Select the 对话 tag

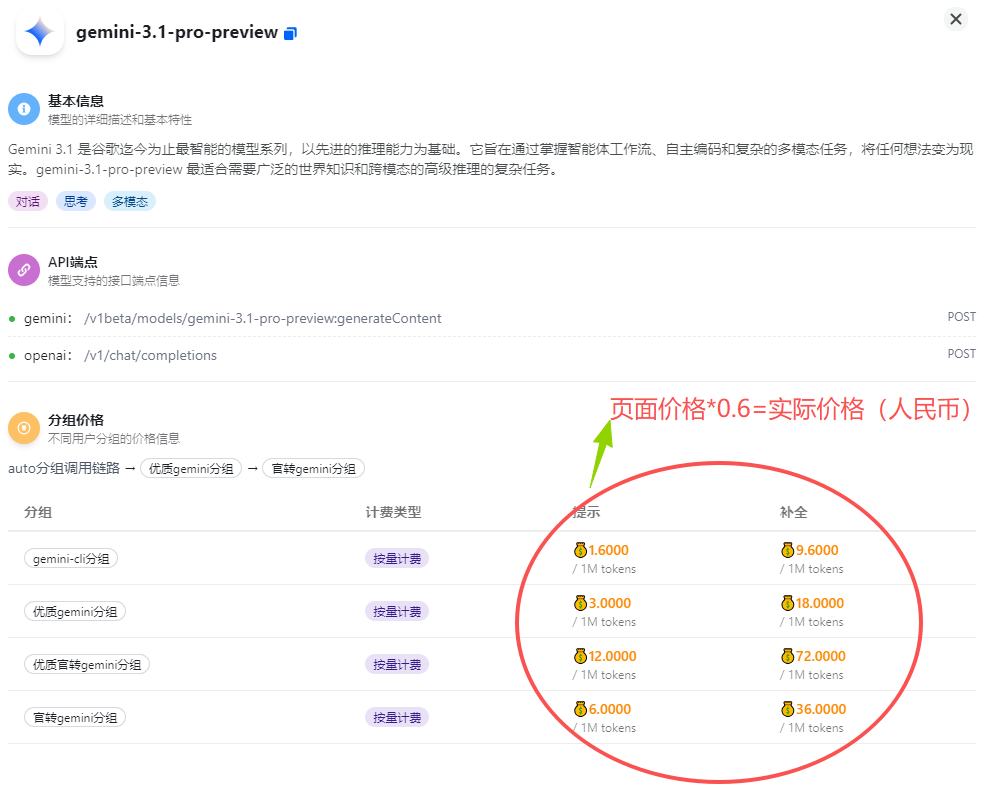tap(28, 202)
